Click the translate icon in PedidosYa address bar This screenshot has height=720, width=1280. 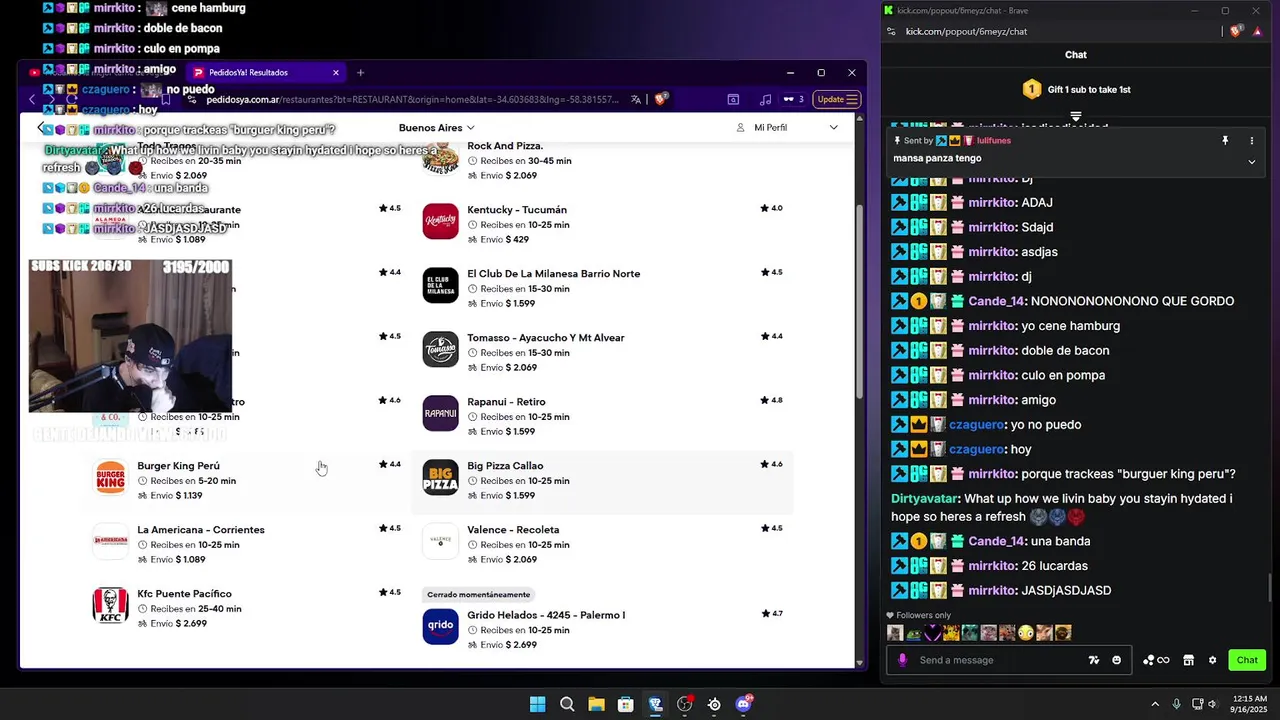pyautogui.click(x=636, y=99)
